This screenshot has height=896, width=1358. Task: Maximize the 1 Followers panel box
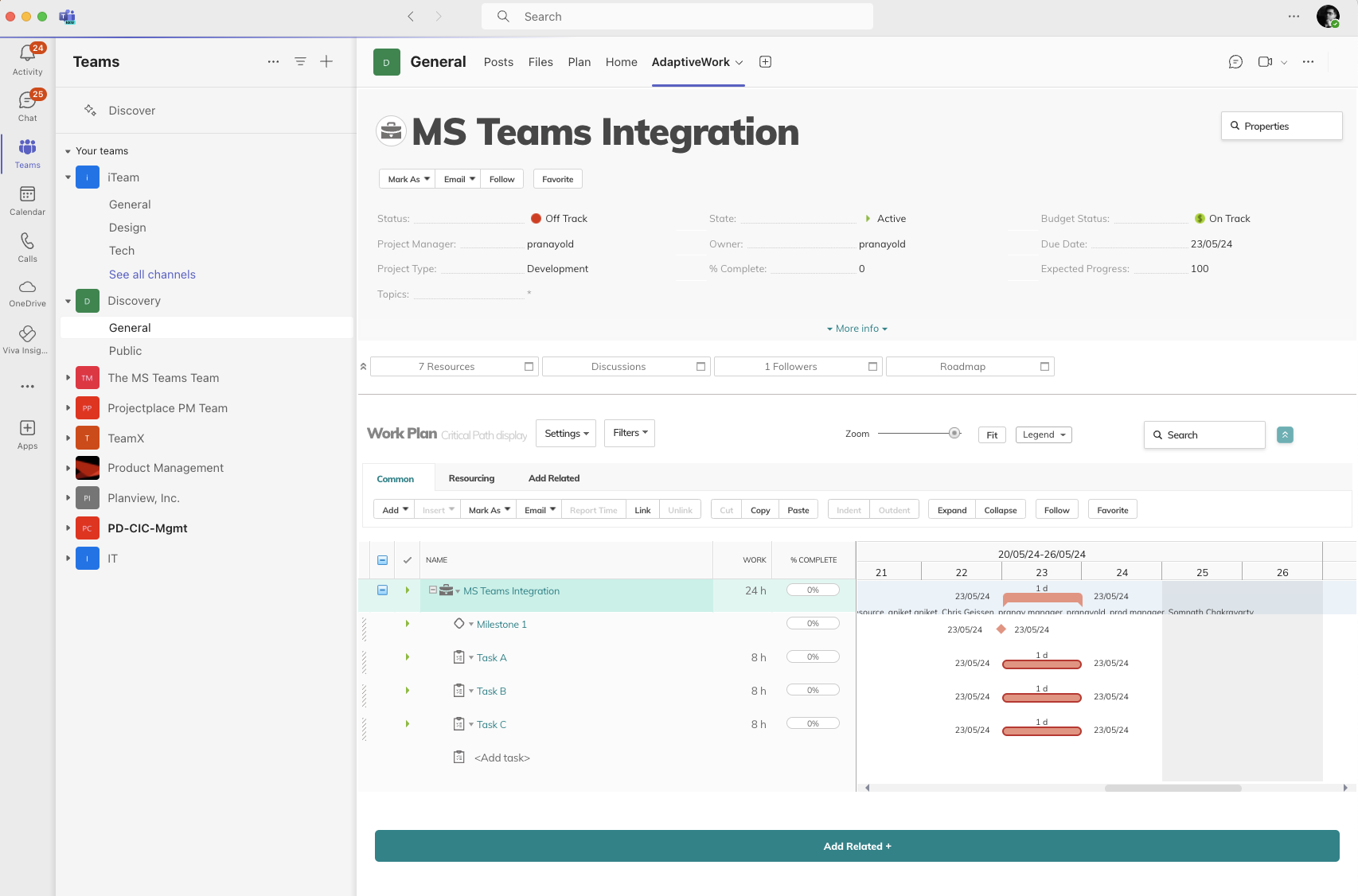pyautogui.click(x=872, y=367)
